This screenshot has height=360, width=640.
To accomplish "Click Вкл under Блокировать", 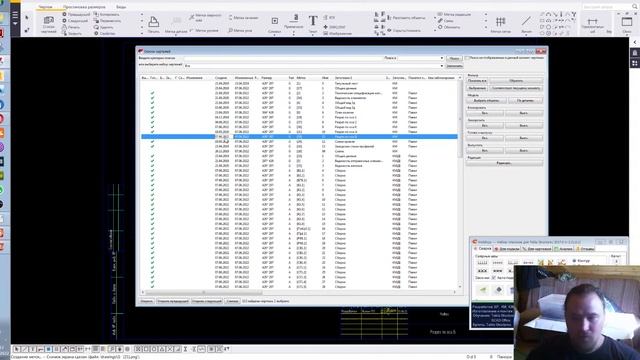I will tap(485, 113).
